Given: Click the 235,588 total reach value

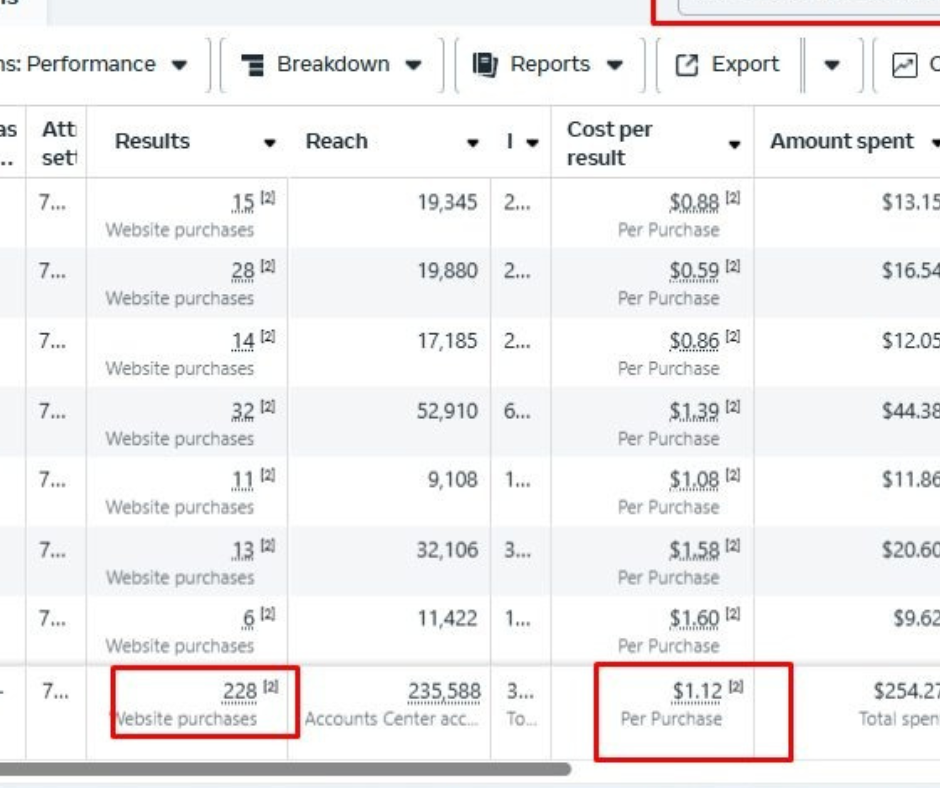Looking at the screenshot, I should coord(444,691).
